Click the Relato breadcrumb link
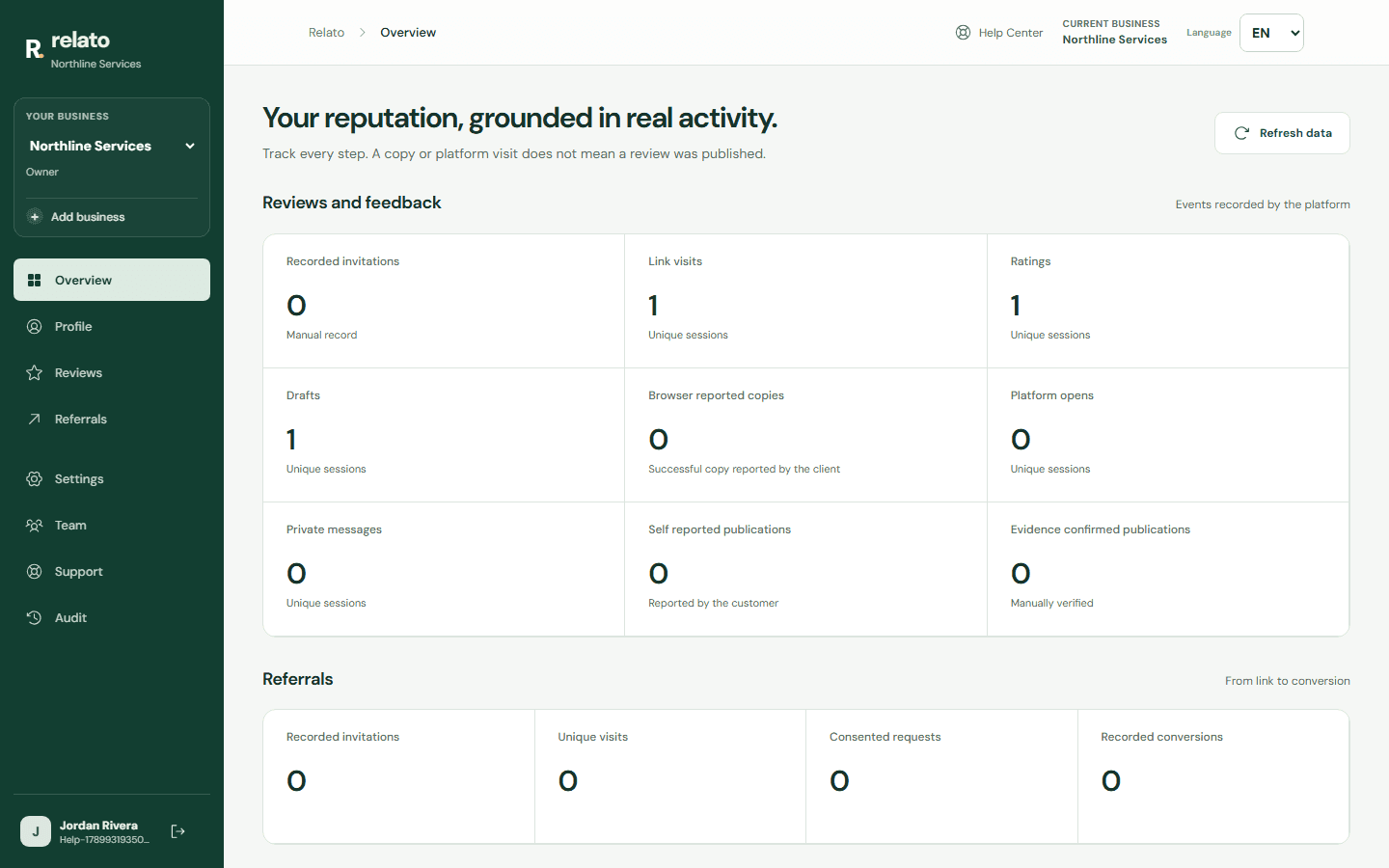The image size is (1389, 868). point(326,33)
